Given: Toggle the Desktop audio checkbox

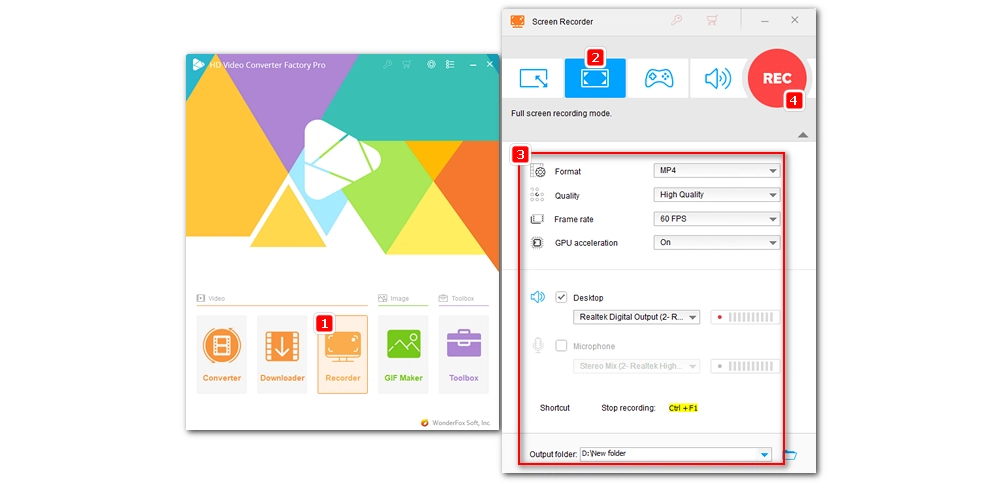Looking at the screenshot, I should [561, 297].
